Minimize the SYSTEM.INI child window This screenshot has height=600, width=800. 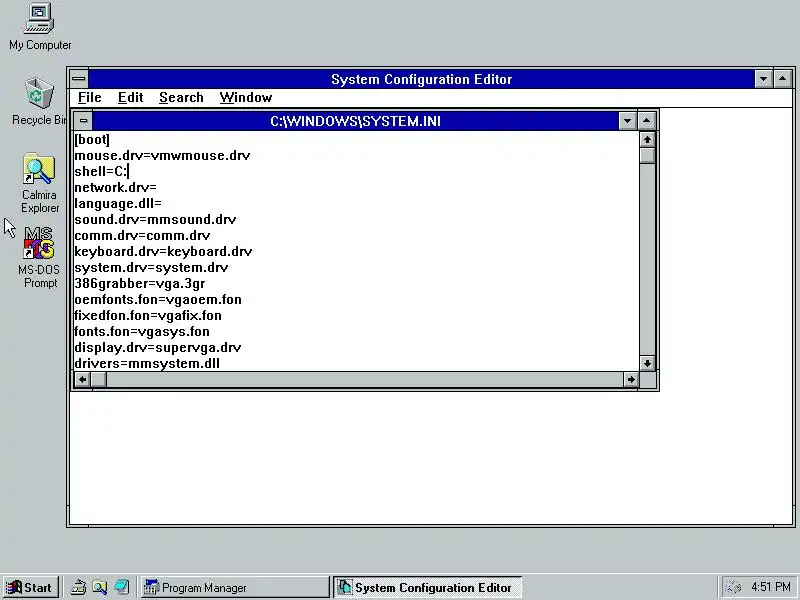point(628,121)
